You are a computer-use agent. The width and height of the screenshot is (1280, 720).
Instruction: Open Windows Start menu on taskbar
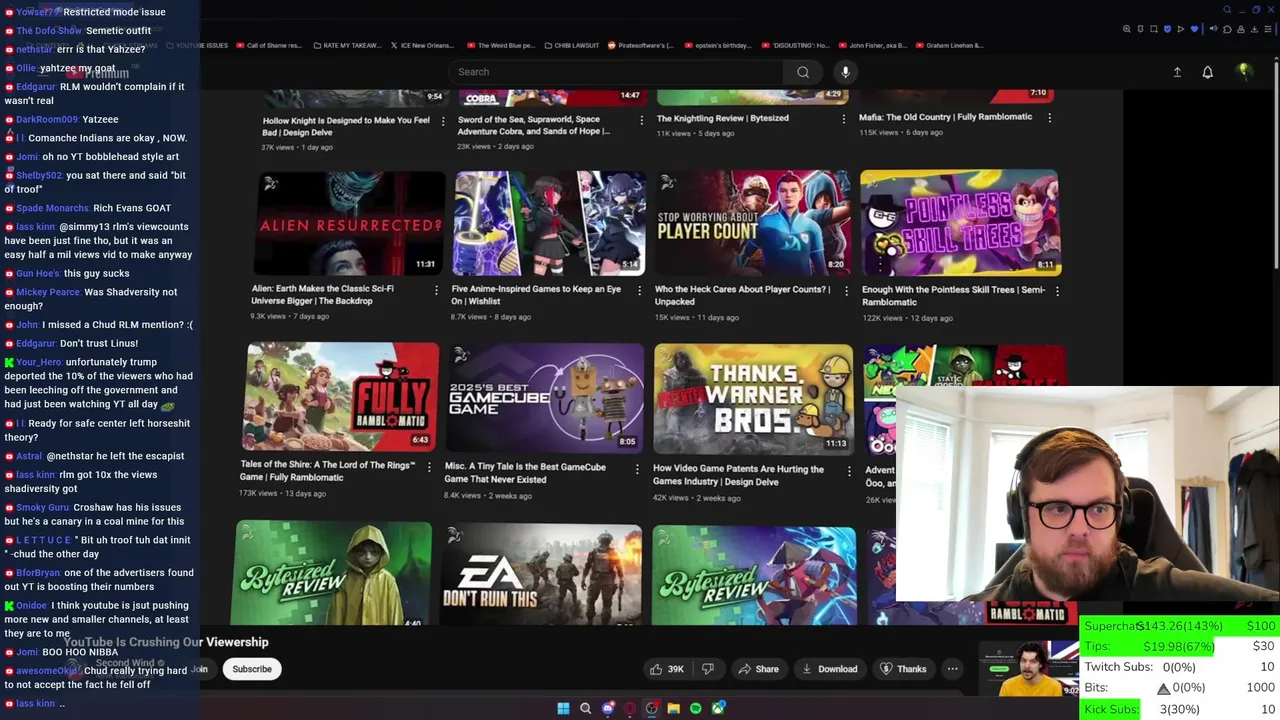(563, 708)
